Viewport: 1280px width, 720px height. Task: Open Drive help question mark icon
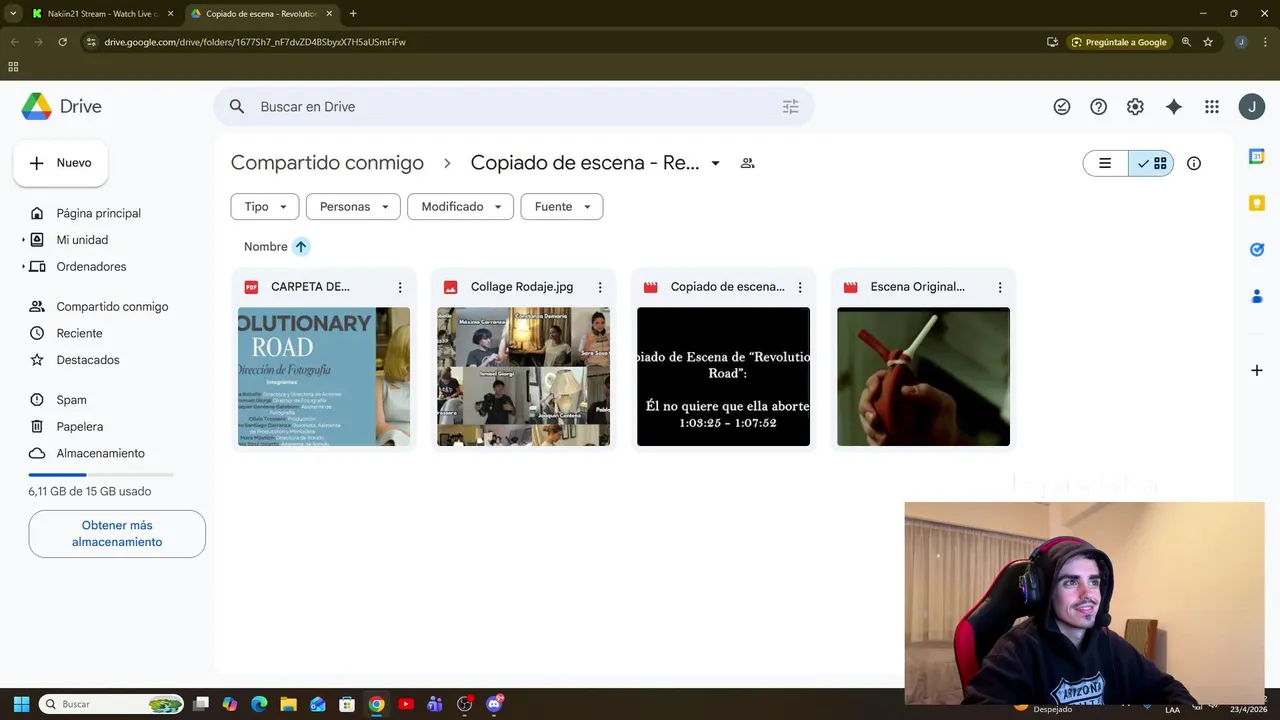coord(1098,107)
